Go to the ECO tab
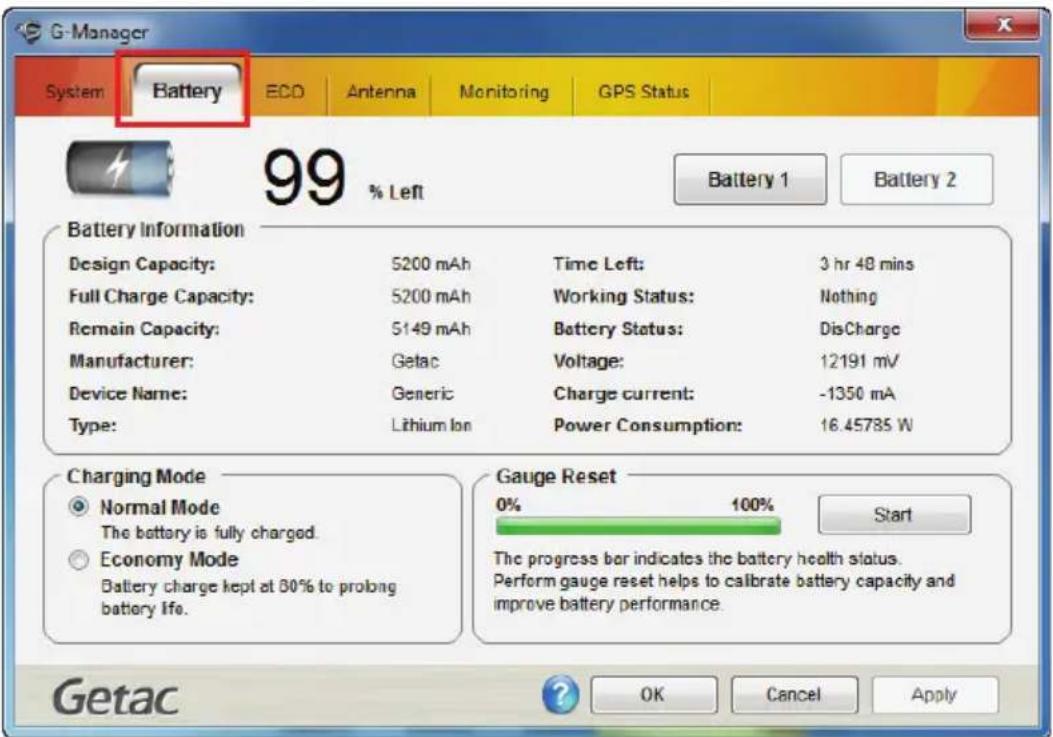The width and height of the screenshot is (1053, 737). tap(285, 91)
